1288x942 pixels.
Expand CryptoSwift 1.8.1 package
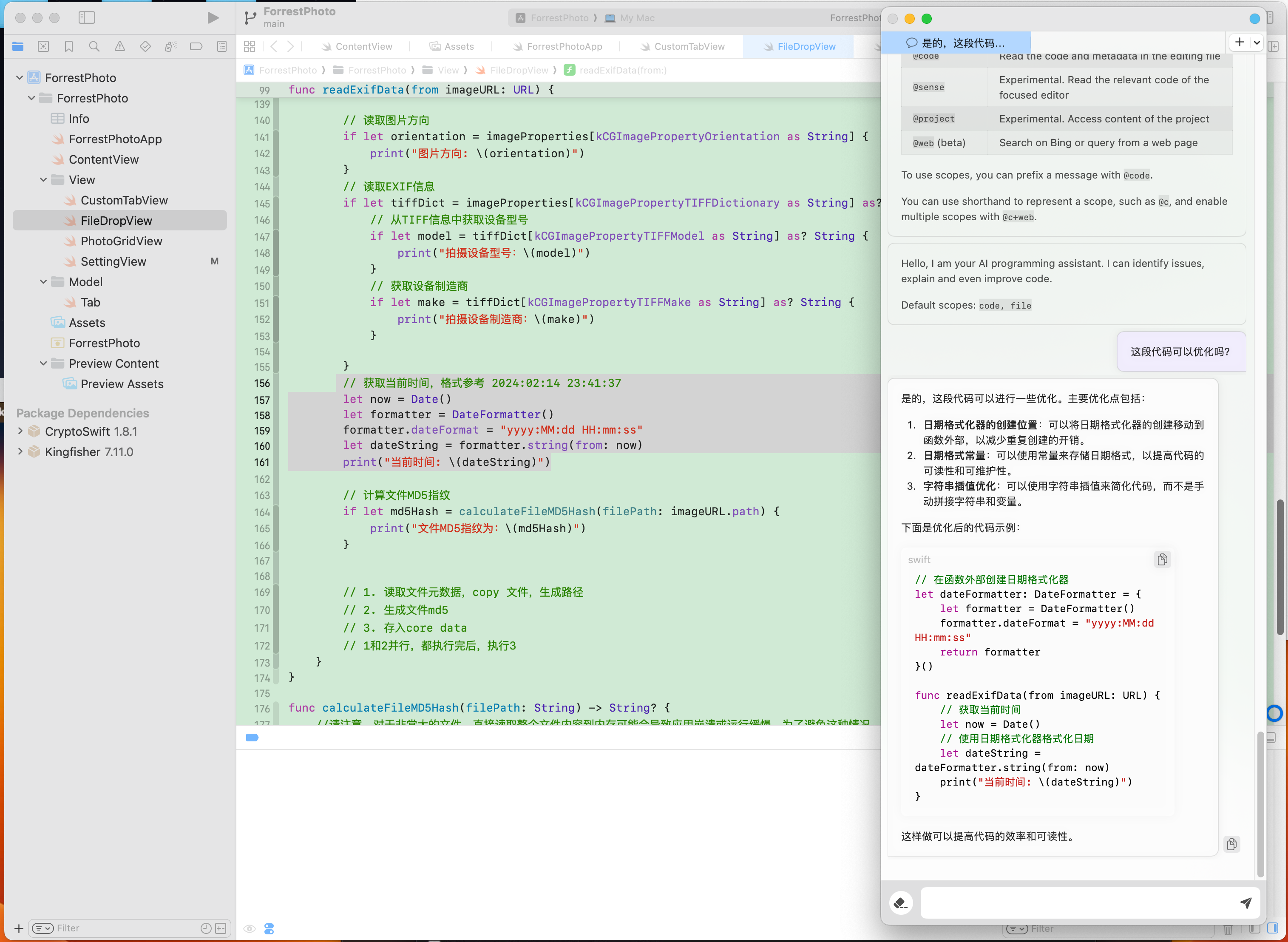pos(20,431)
